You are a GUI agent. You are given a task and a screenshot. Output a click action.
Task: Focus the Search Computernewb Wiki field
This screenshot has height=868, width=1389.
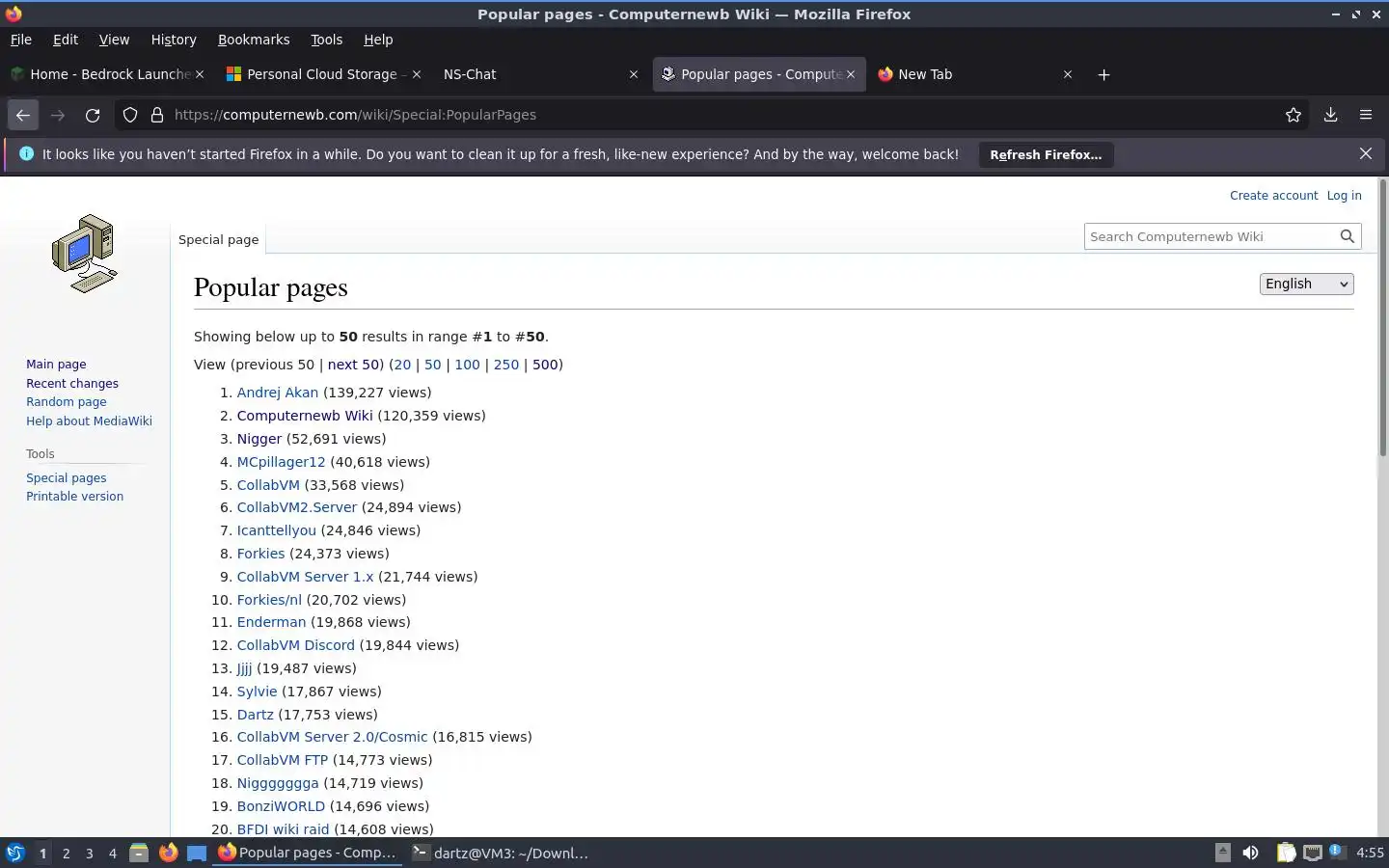(x=1211, y=236)
